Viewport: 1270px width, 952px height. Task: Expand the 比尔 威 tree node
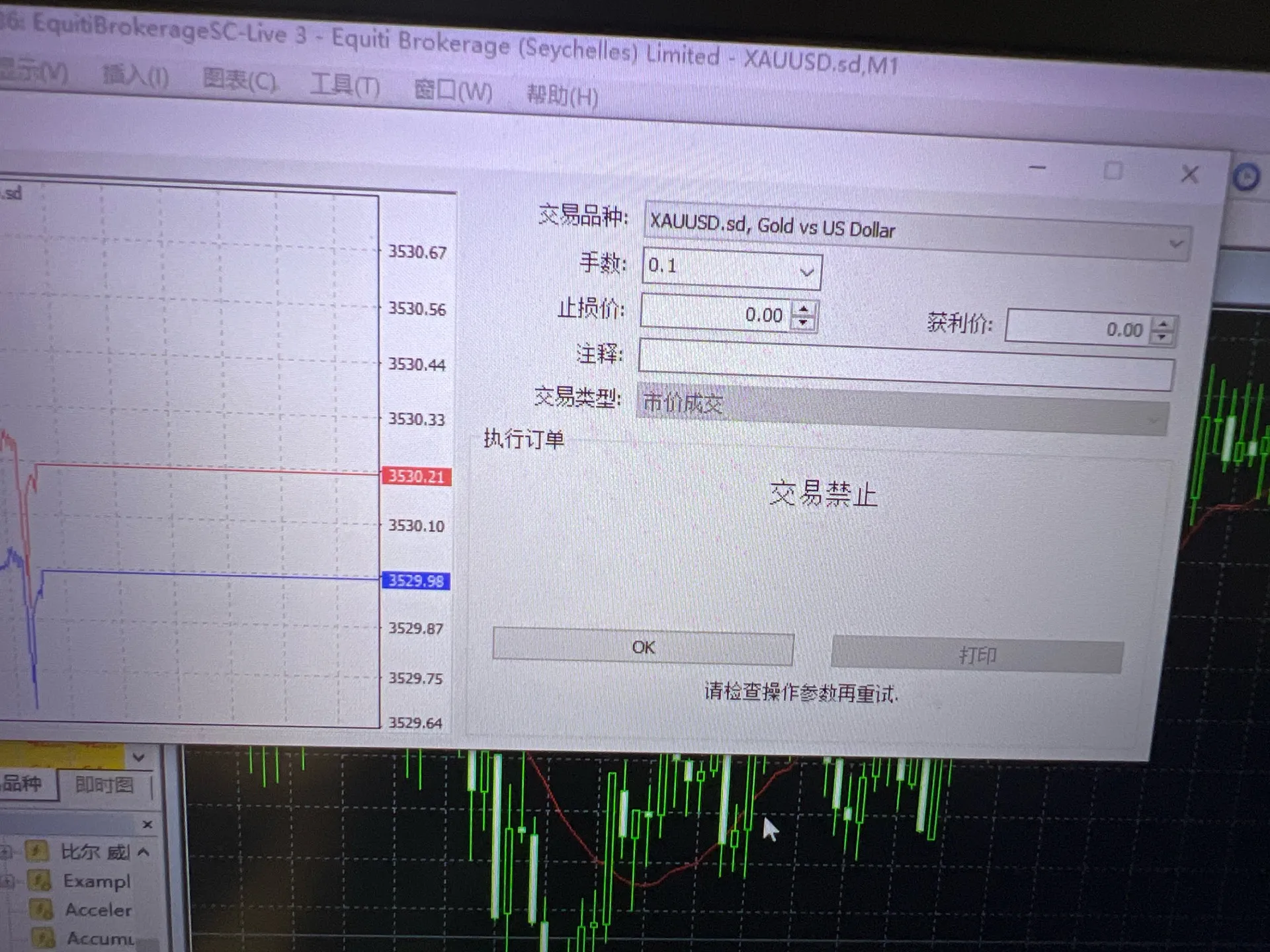pos(5,852)
